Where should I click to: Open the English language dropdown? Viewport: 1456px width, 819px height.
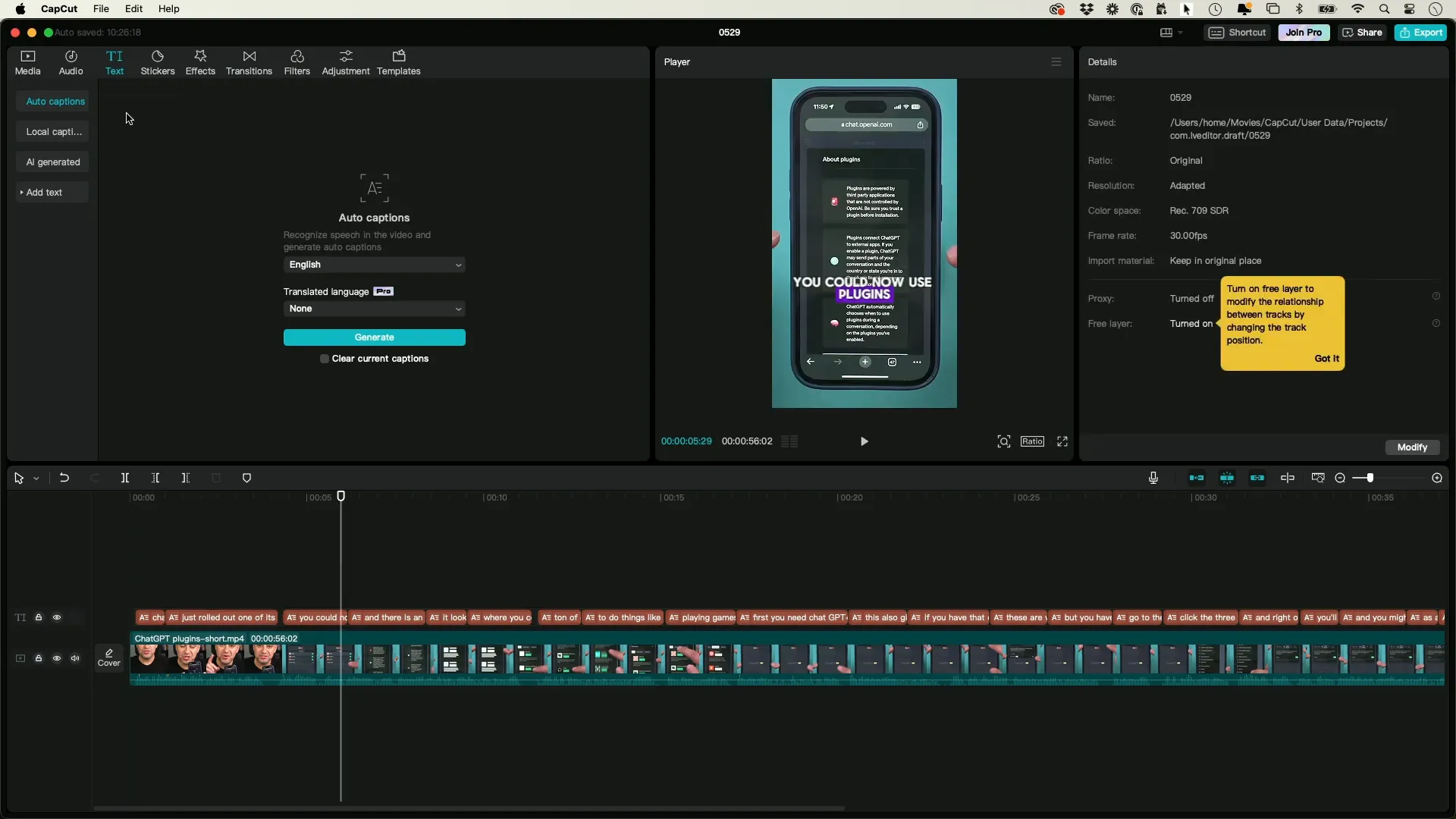pos(375,265)
